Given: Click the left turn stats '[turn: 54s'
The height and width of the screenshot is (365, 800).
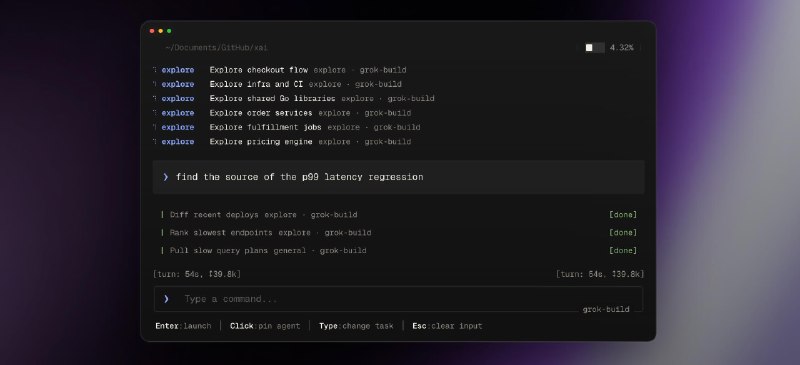Looking at the screenshot, I should tap(197, 274).
